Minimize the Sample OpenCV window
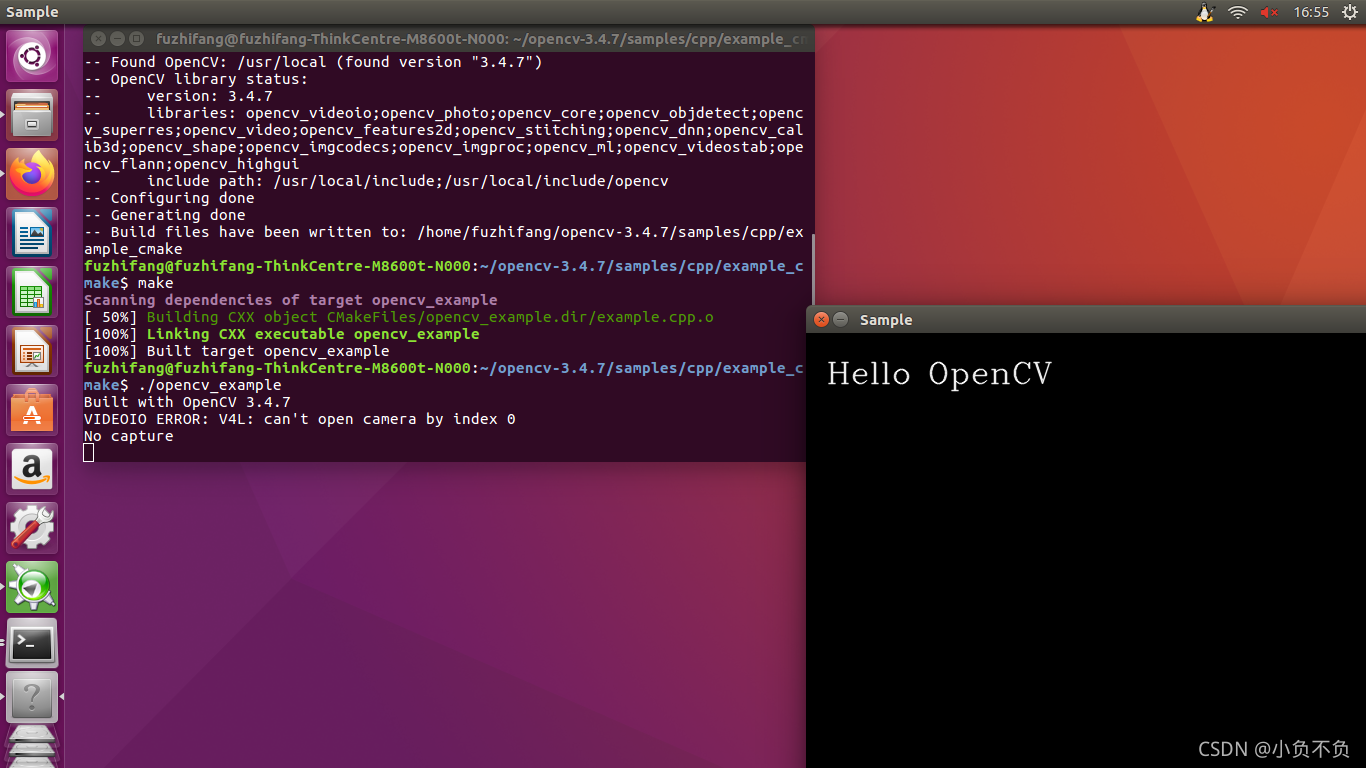This screenshot has width=1366, height=768. click(x=840, y=320)
